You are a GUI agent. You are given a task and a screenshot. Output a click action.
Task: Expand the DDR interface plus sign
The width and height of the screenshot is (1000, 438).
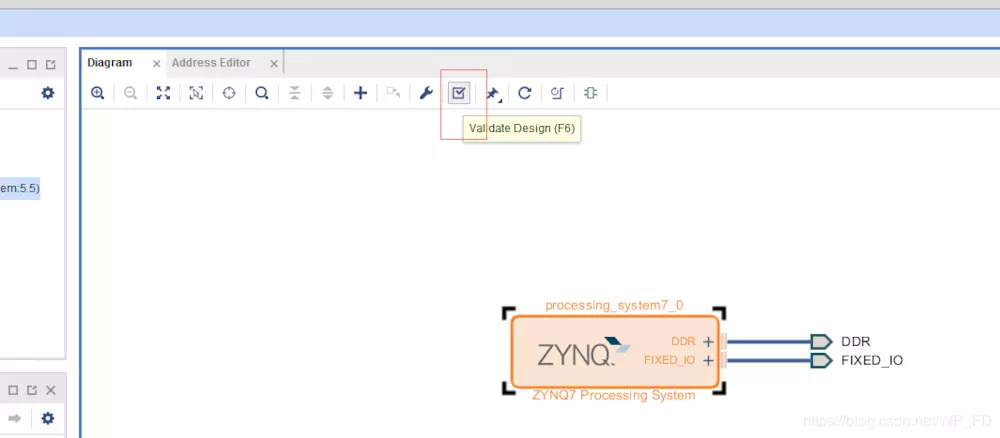point(708,342)
